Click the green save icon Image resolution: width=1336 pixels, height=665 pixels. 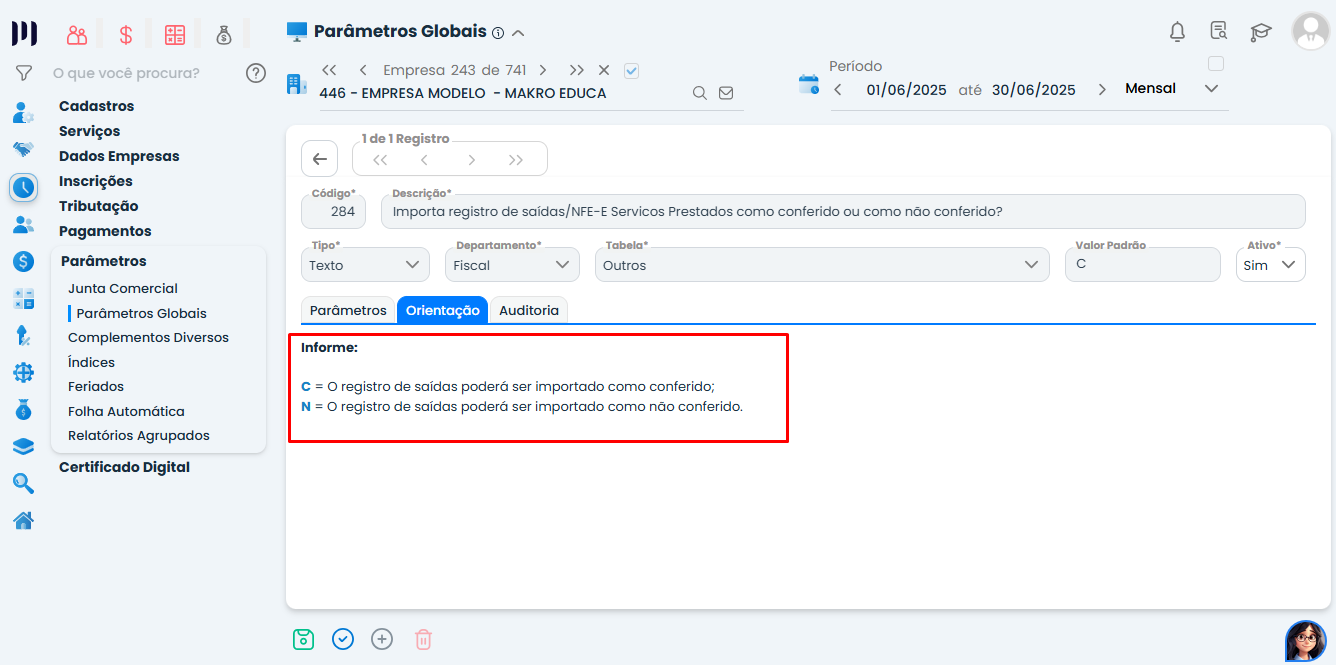tap(303, 639)
